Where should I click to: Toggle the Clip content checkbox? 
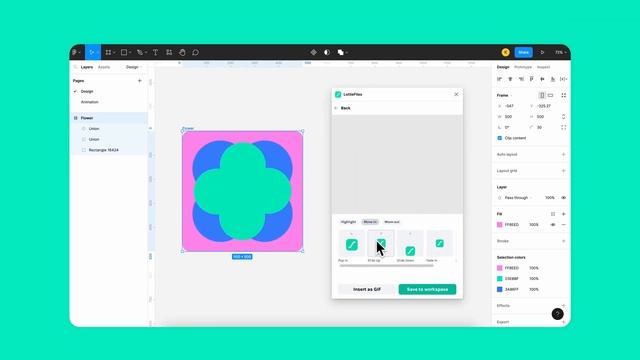pos(500,138)
